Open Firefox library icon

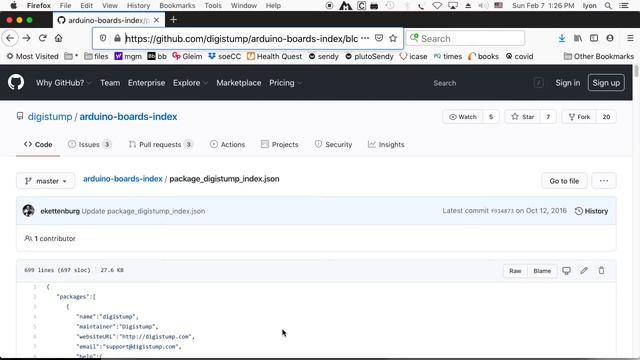pos(578,38)
